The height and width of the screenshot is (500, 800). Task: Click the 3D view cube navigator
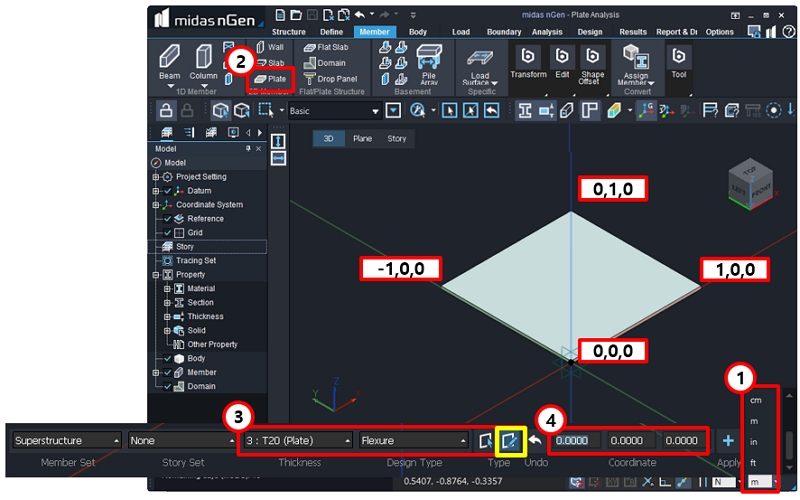coord(749,186)
